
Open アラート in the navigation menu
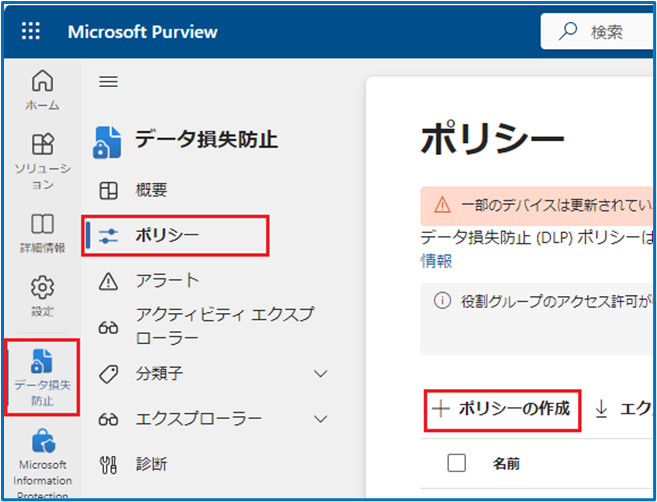click(x=167, y=281)
